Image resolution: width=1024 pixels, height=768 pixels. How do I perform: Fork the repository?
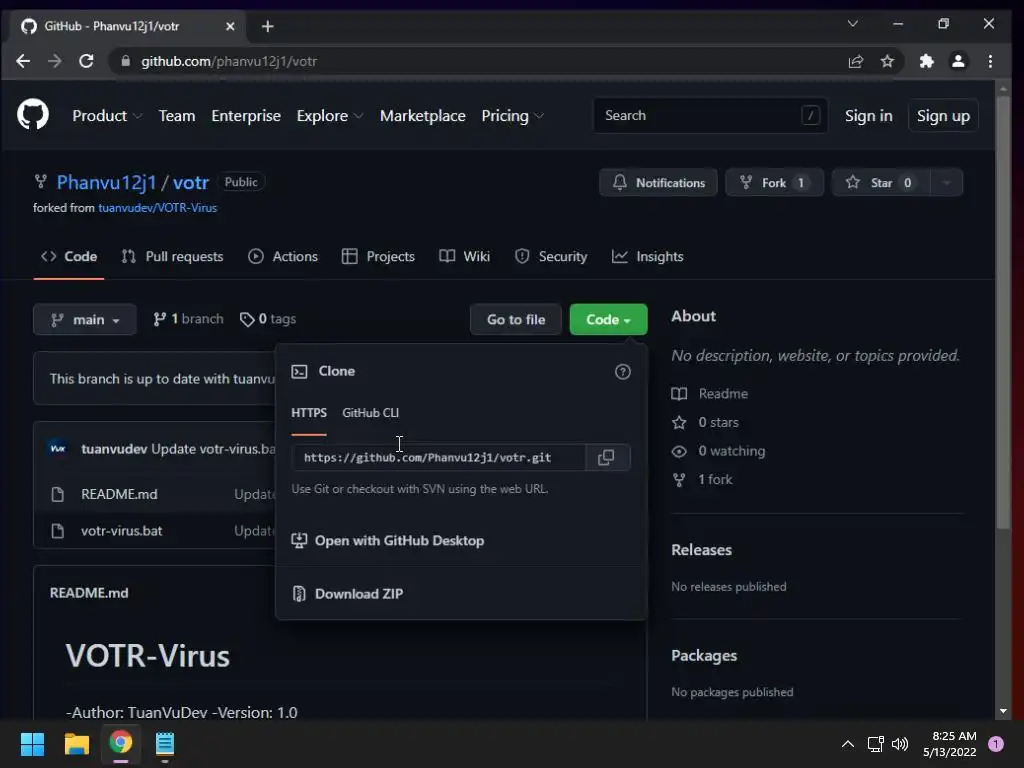(x=774, y=183)
